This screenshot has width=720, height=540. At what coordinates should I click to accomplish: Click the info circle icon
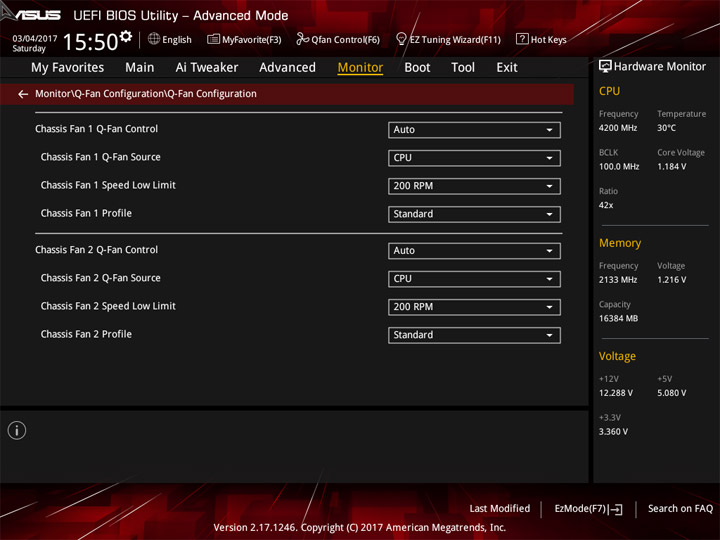pos(17,431)
